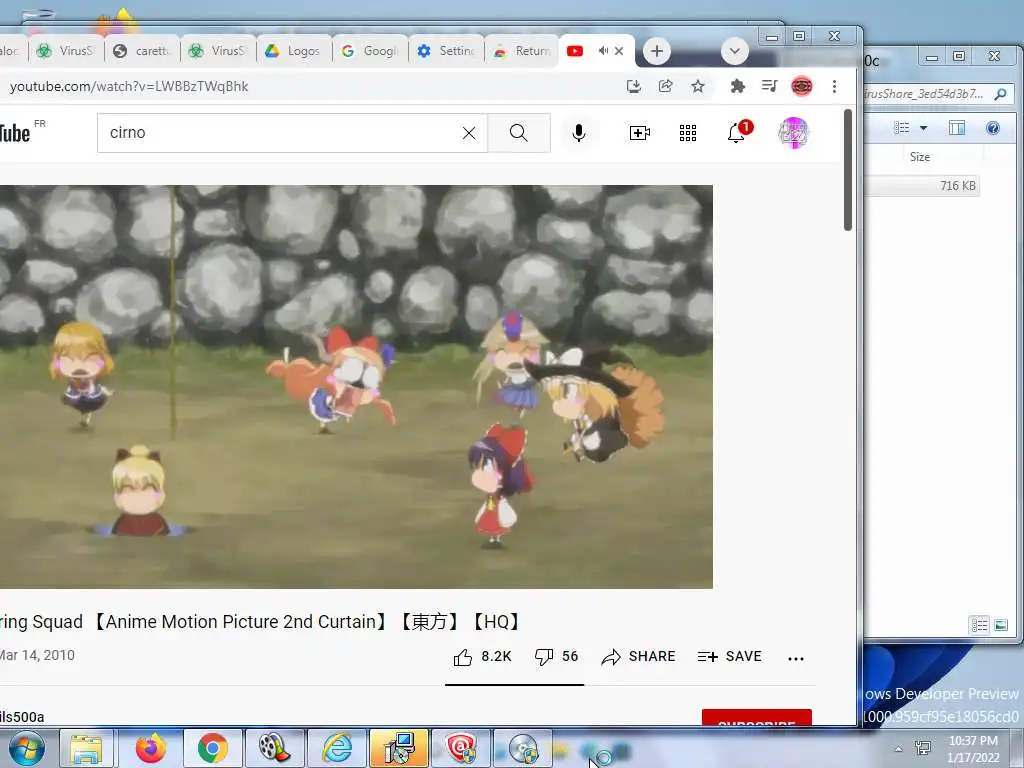The width and height of the screenshot is (1024, 768).
Task: Open the YouTube create video icon
Action: (639, 133)
